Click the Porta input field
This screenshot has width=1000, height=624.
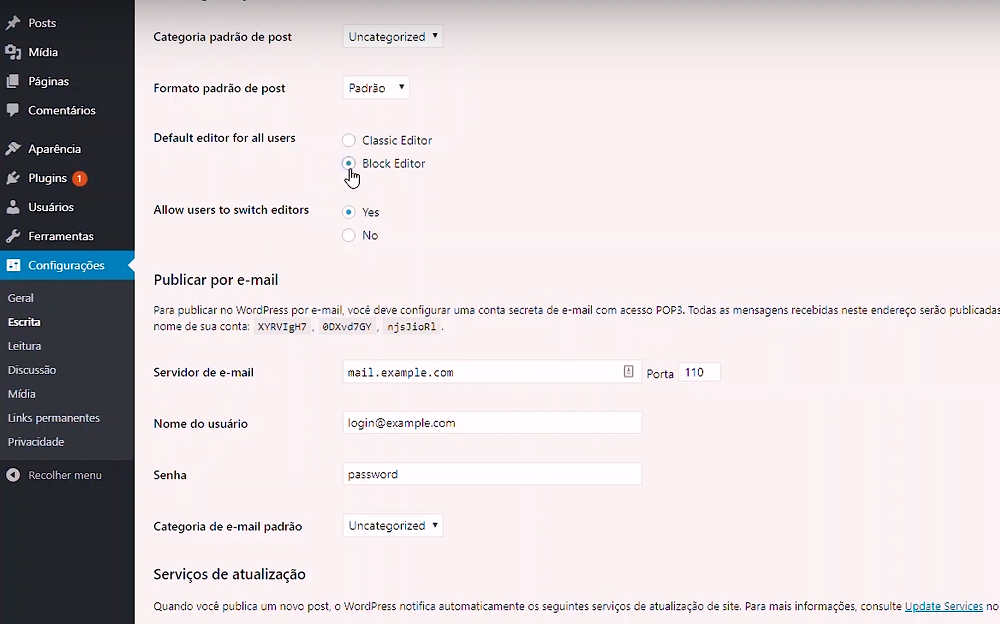pyautogui.click(x=699, y=372)
